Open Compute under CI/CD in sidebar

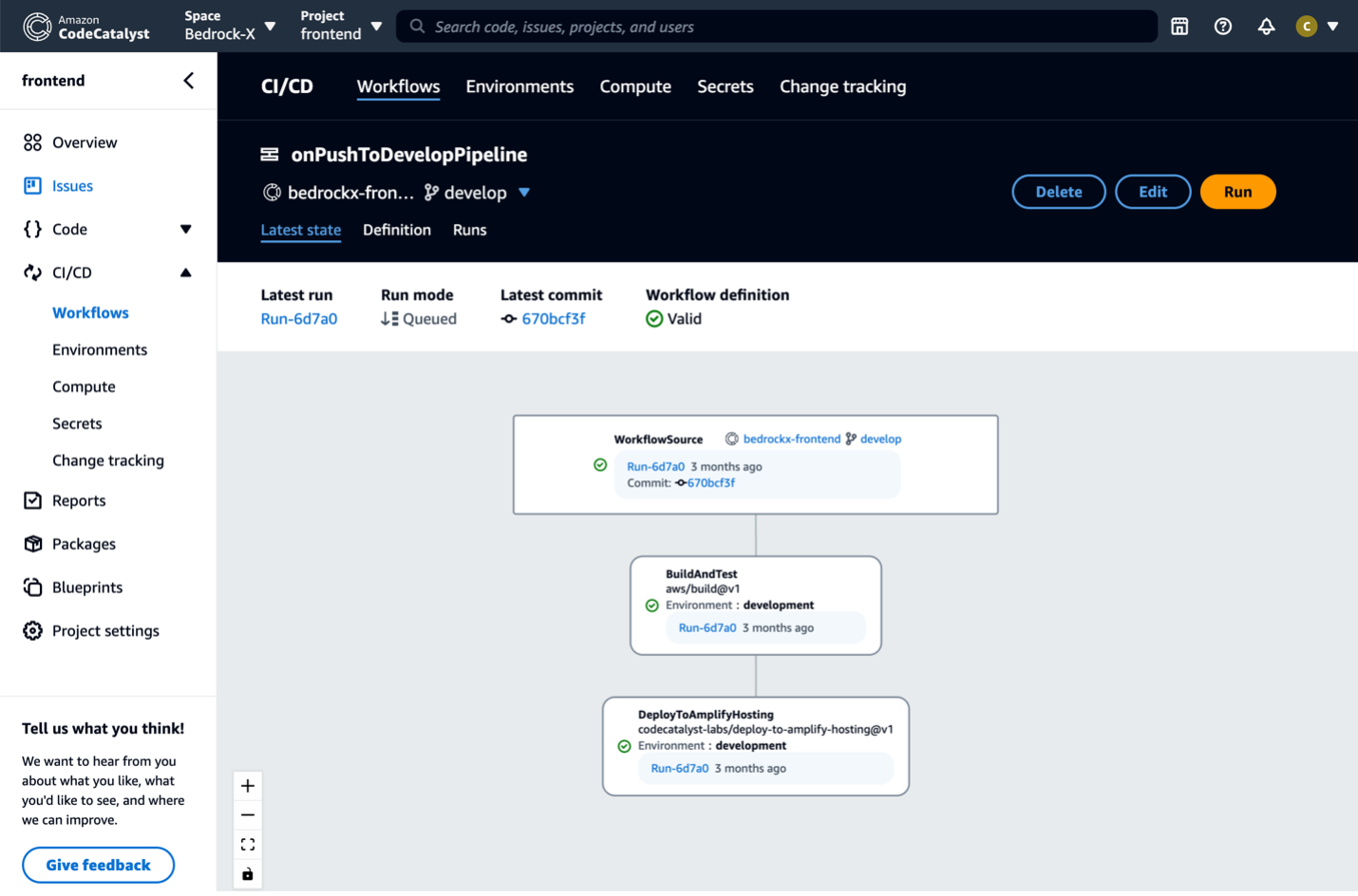pos(84,386)
